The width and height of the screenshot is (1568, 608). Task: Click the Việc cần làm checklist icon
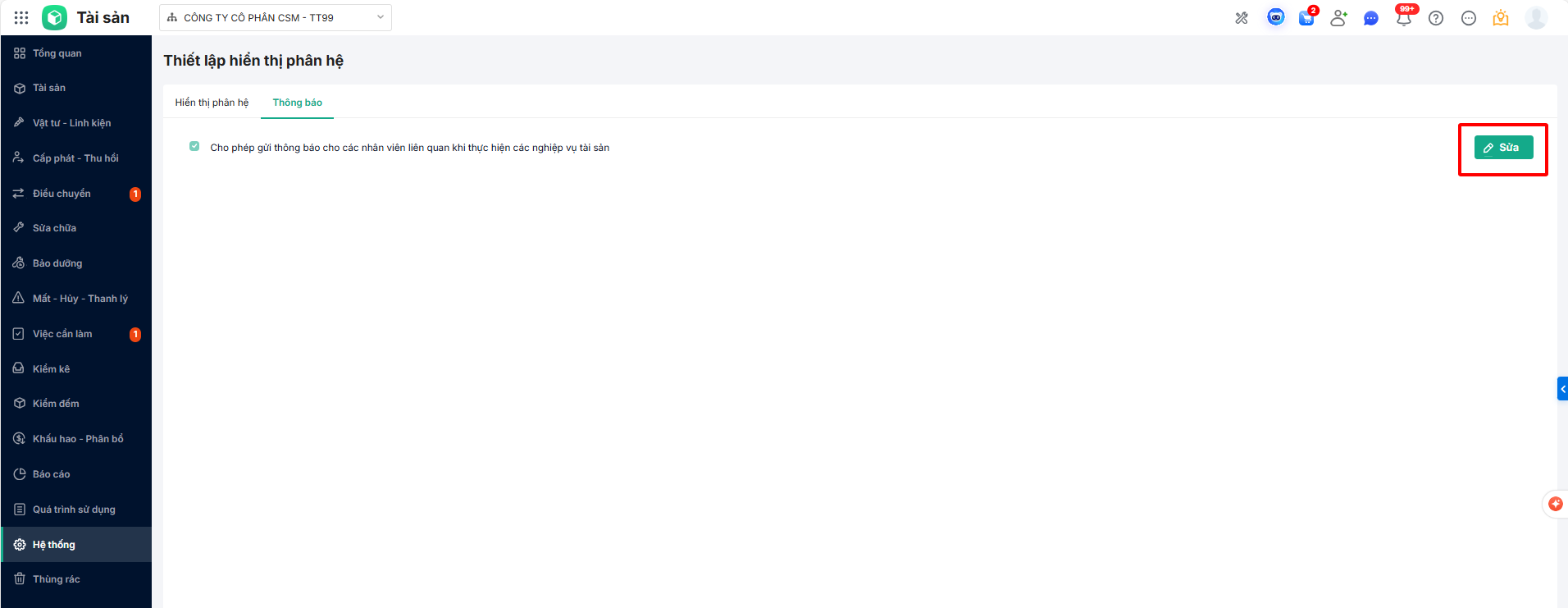coord(20,333)
